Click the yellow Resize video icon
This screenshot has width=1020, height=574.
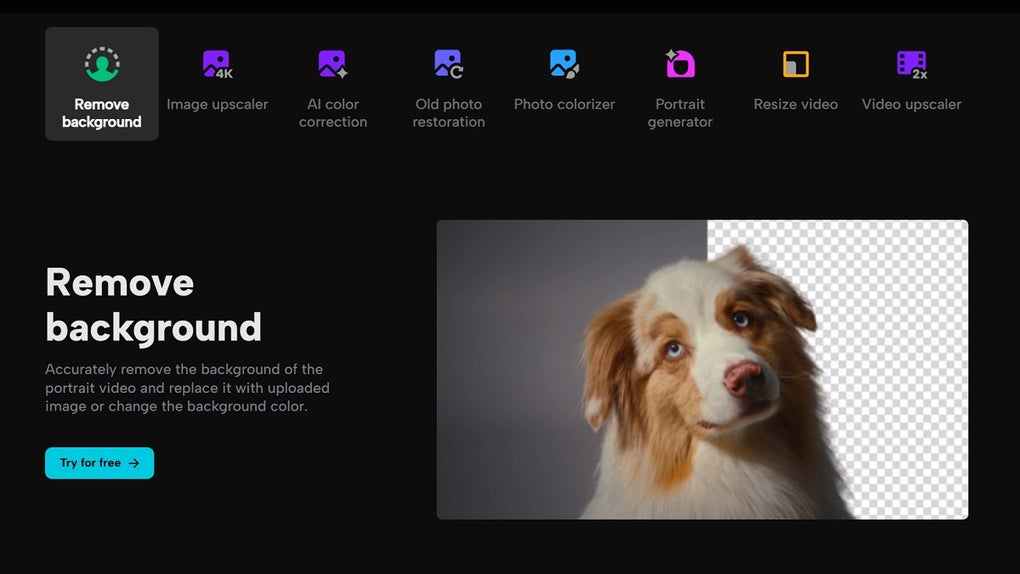tap(796, 64)
